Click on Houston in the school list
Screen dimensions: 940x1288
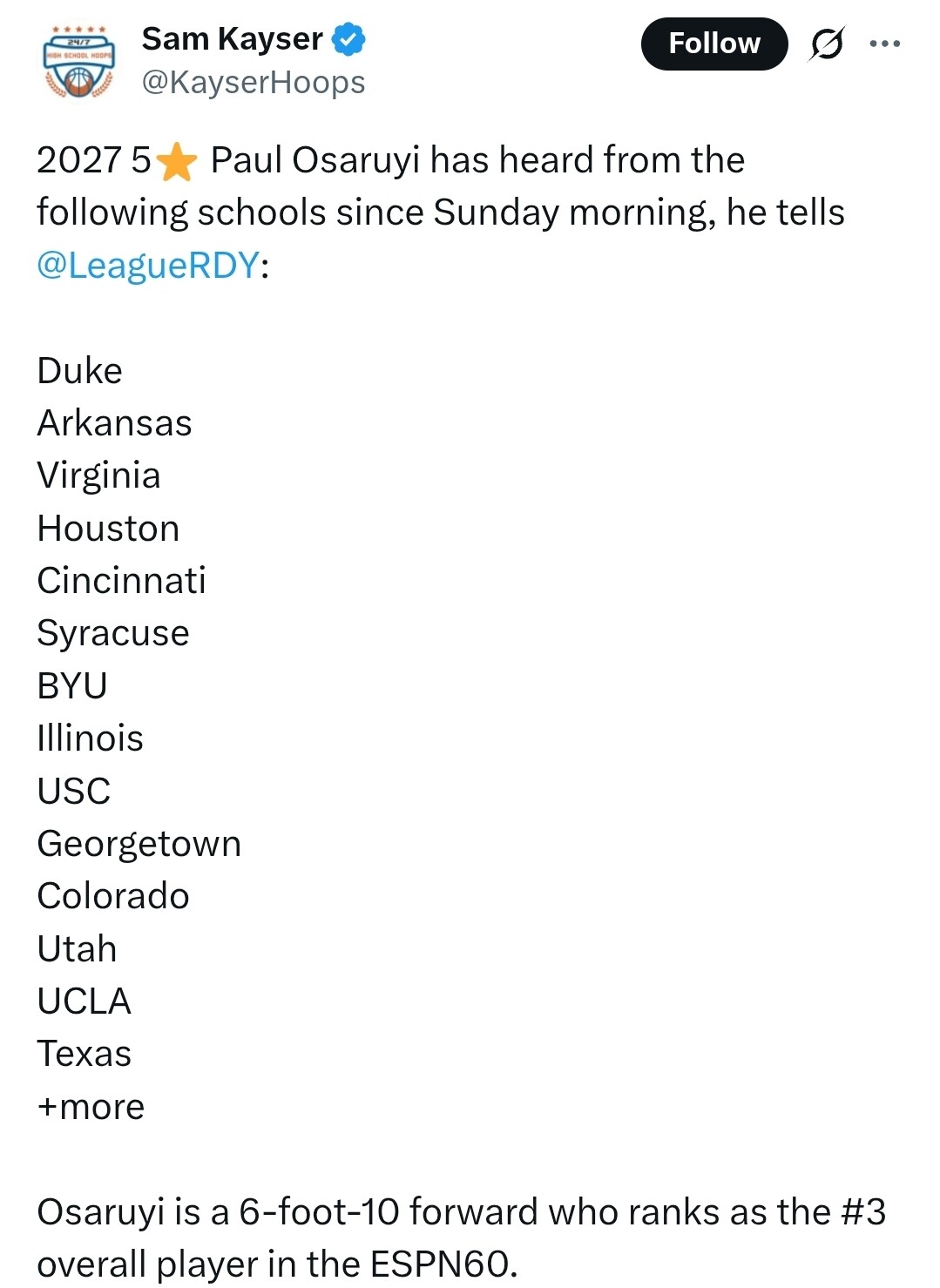coord(108,529)
